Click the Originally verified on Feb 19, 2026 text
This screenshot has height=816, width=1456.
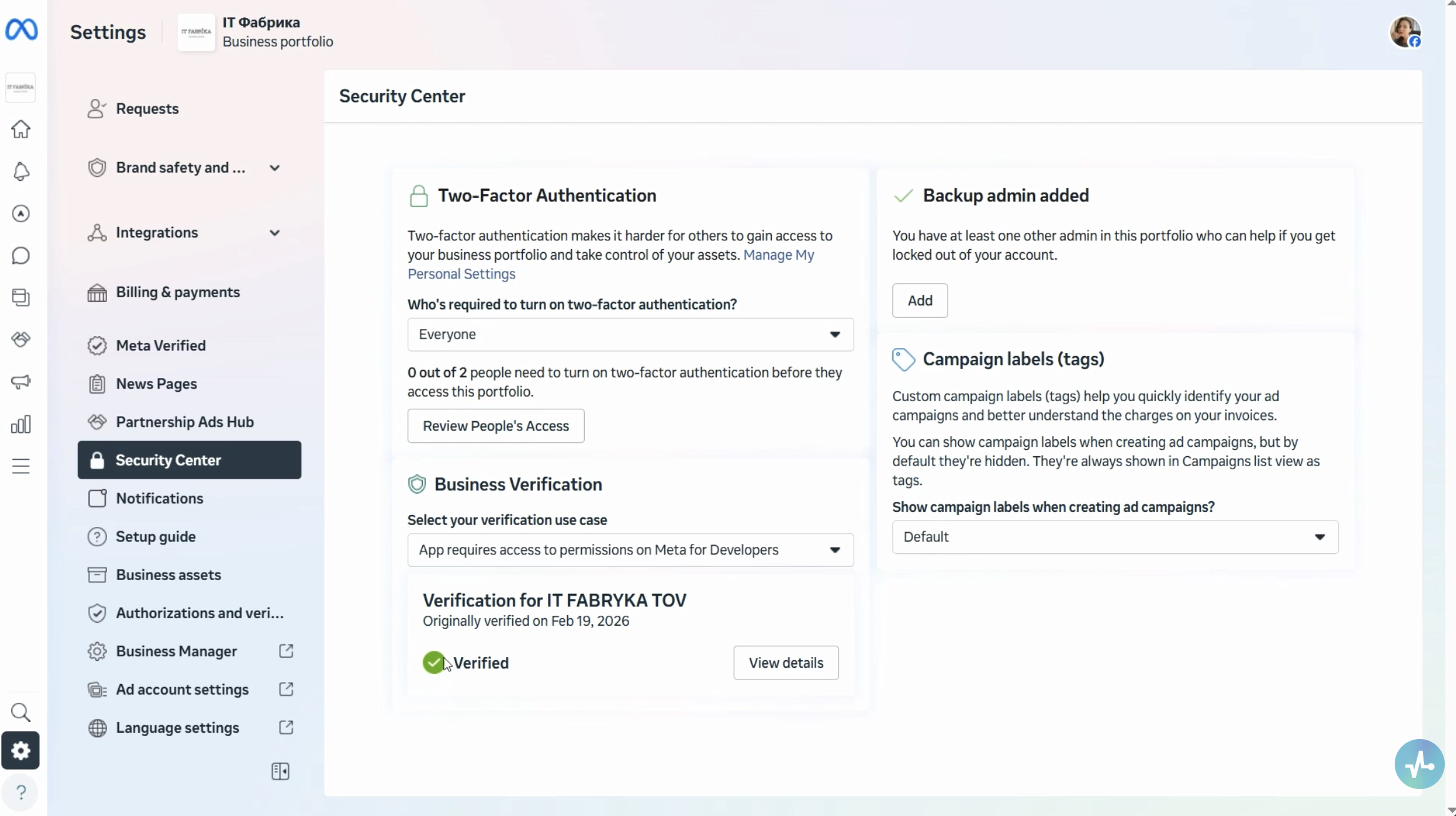pos(526,621)
